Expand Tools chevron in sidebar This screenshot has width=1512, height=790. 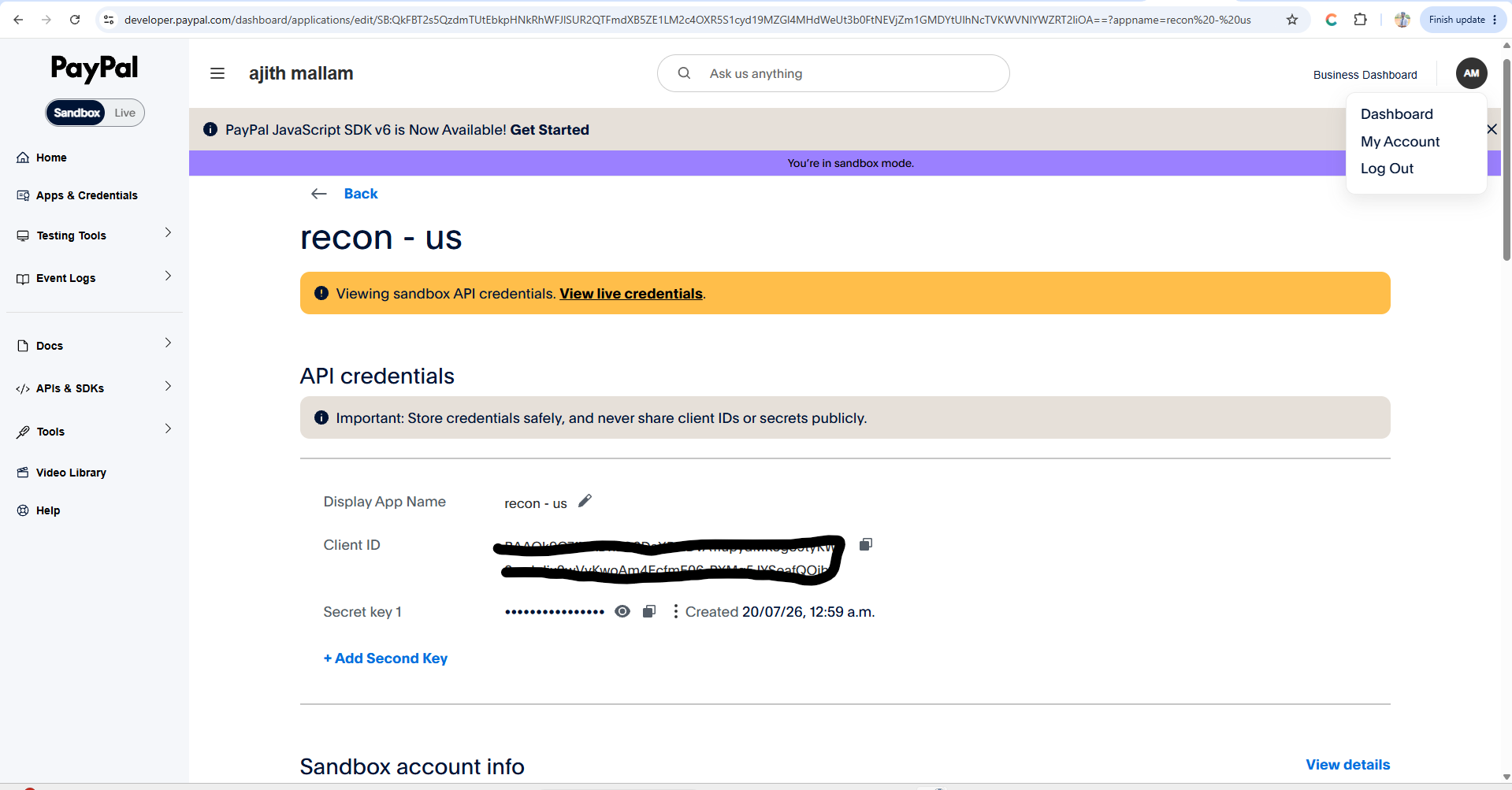168,428
